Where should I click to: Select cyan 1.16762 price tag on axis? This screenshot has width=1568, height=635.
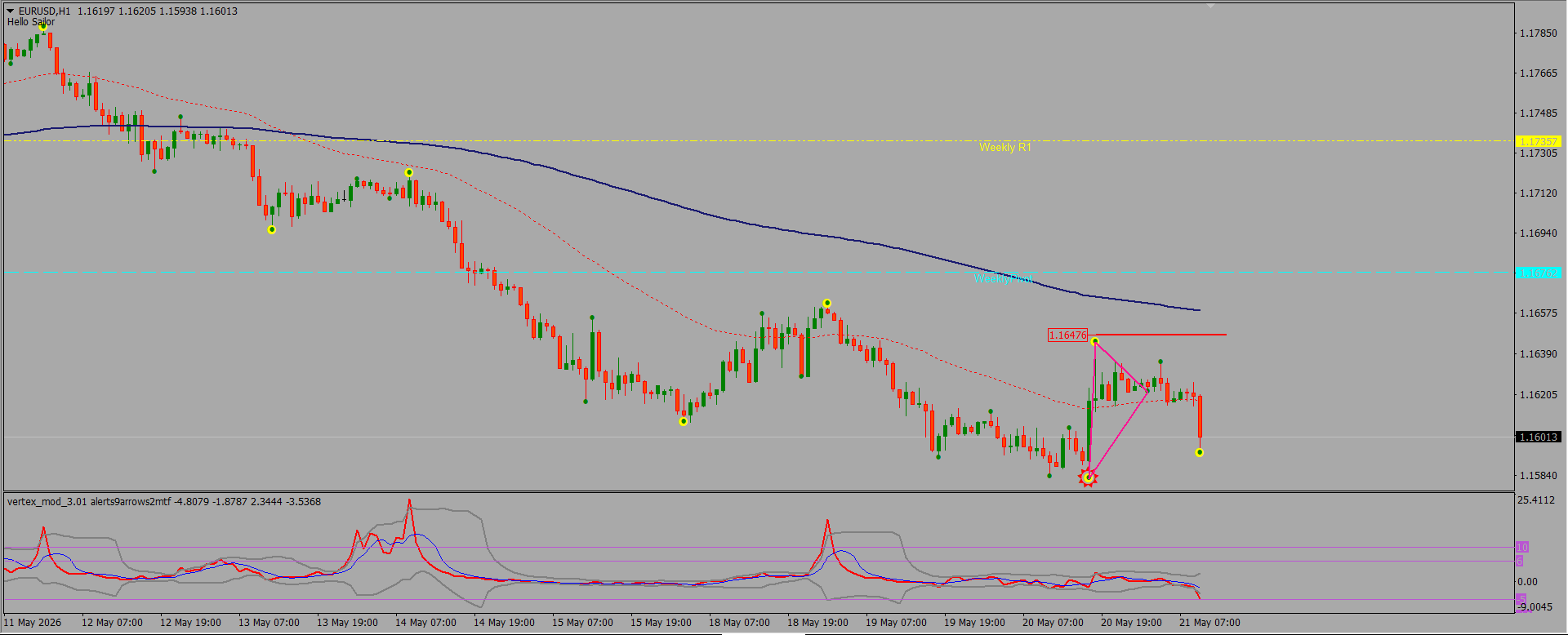[x=1538, y=273]
